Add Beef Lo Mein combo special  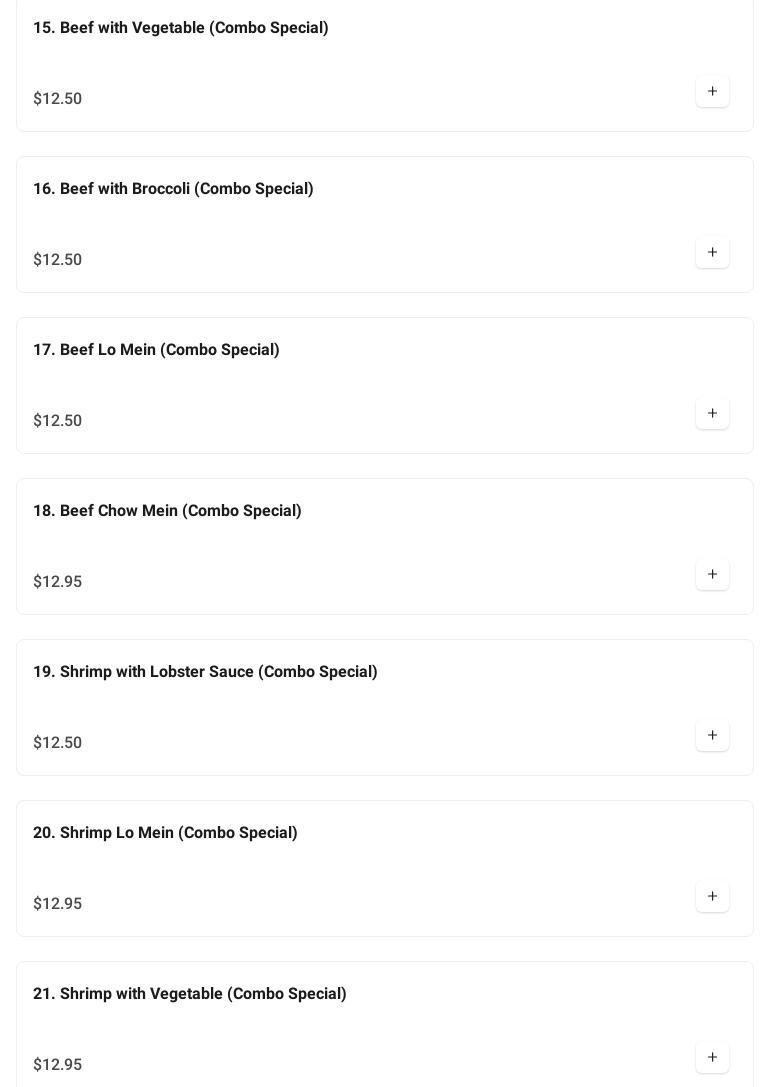pos(712,414)
